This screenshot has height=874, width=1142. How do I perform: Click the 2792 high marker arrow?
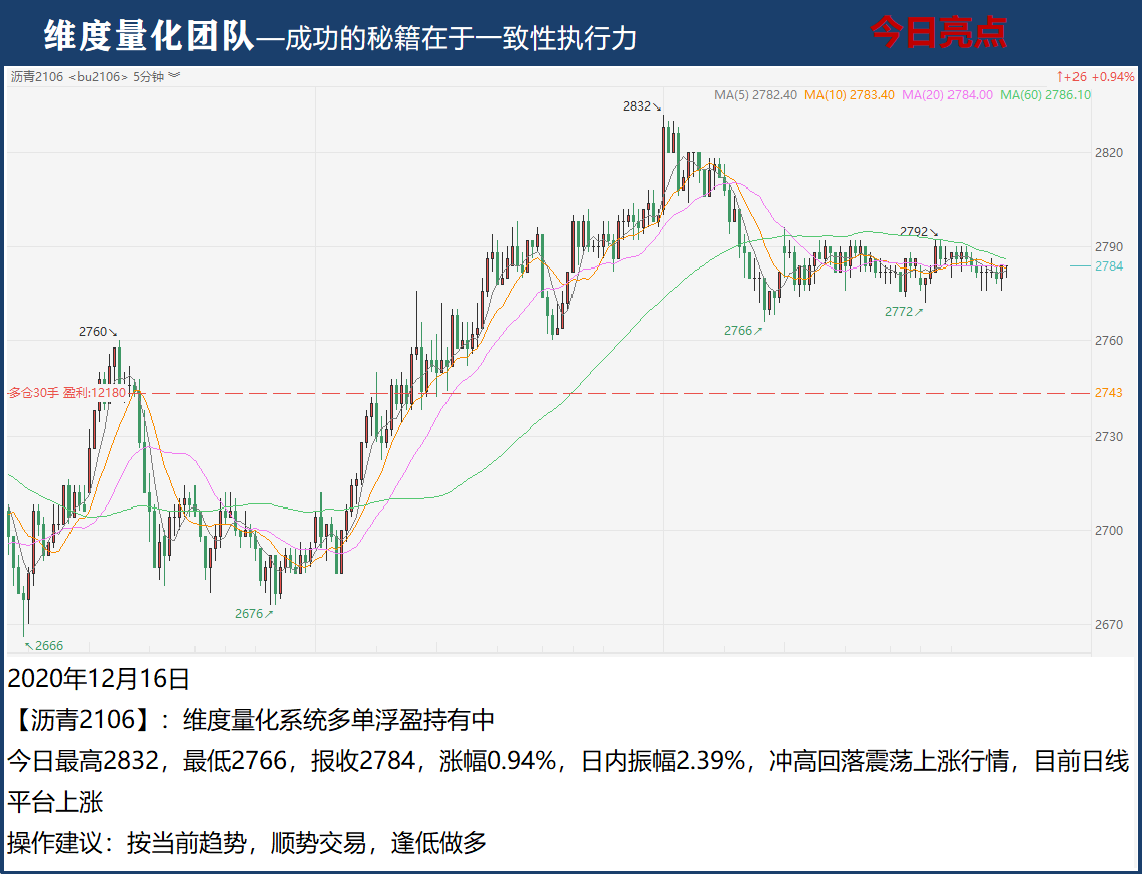coord(934,232)
